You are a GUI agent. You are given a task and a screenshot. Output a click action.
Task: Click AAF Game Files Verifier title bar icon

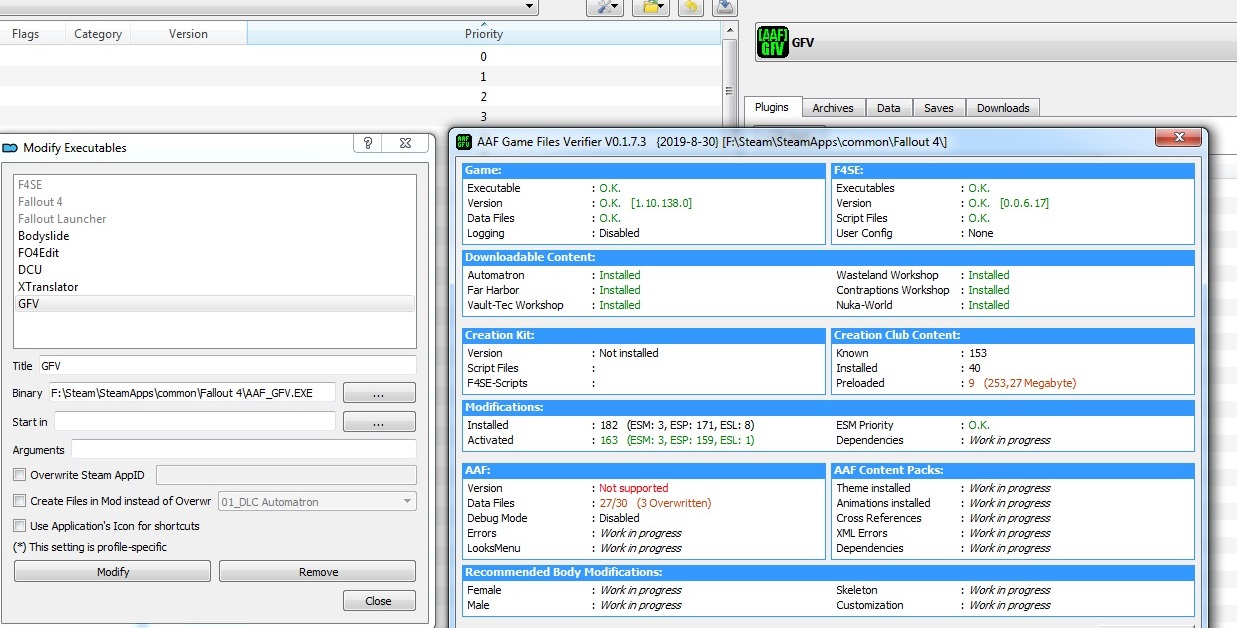[x=465, y=142]
